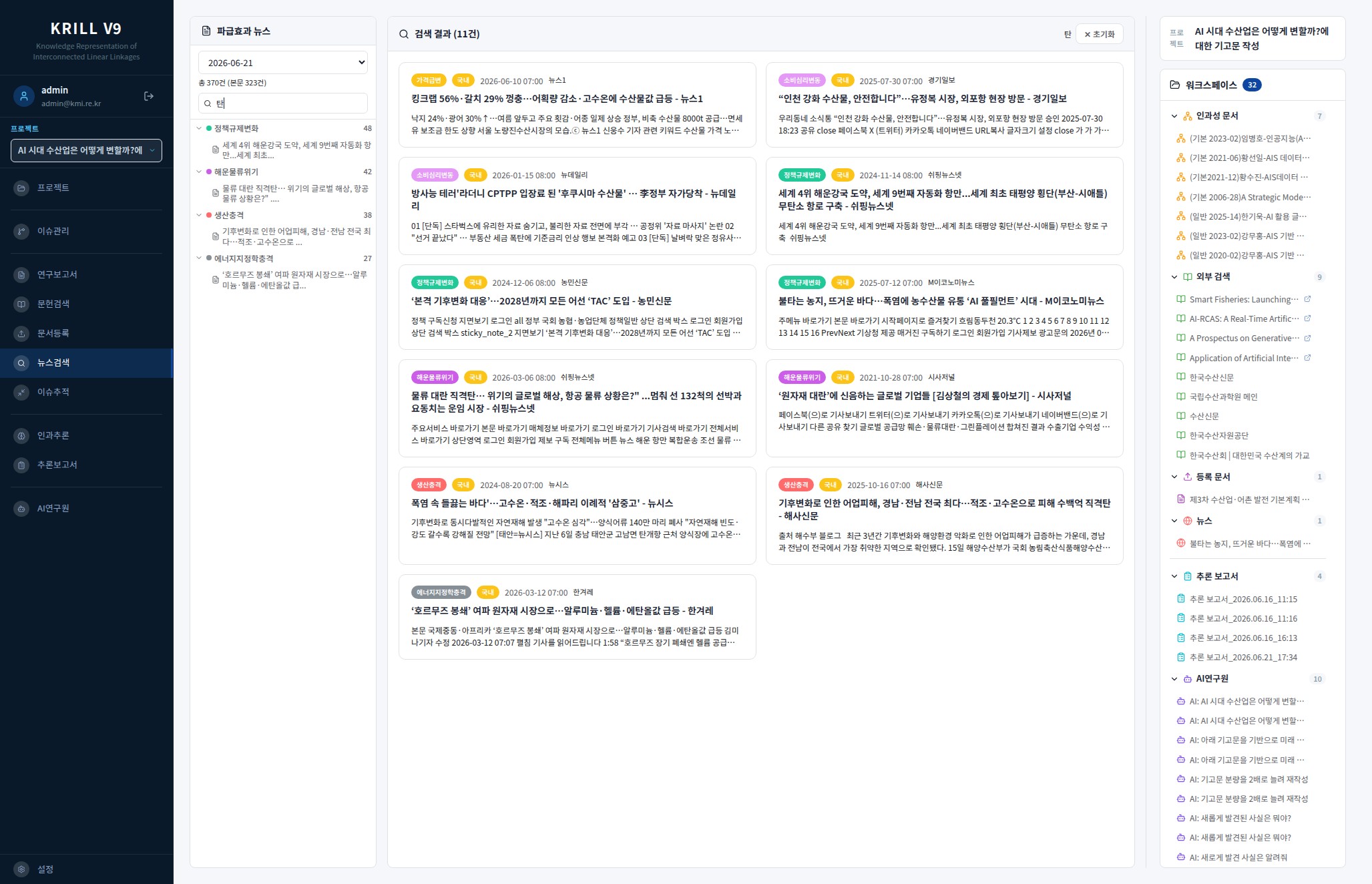Open article 폭염 속 들끓는 바다 - 뉴시스
Viewport: 1372px width, 884px height.
[x=542, y=503]
